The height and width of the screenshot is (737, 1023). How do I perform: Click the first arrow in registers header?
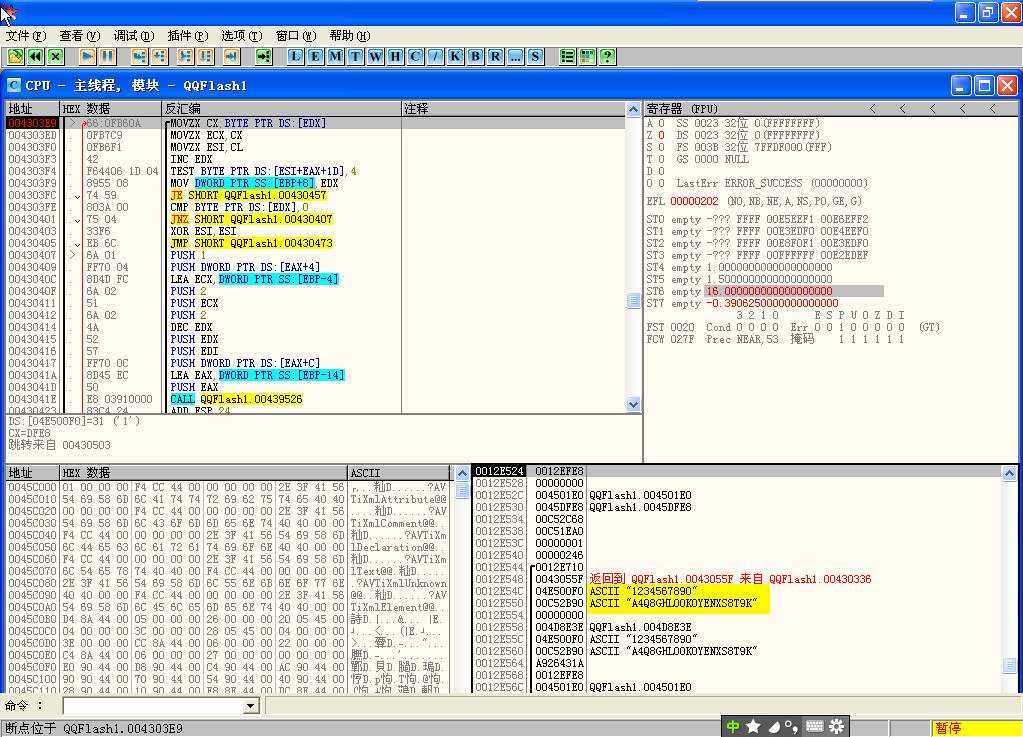(872, 108)
